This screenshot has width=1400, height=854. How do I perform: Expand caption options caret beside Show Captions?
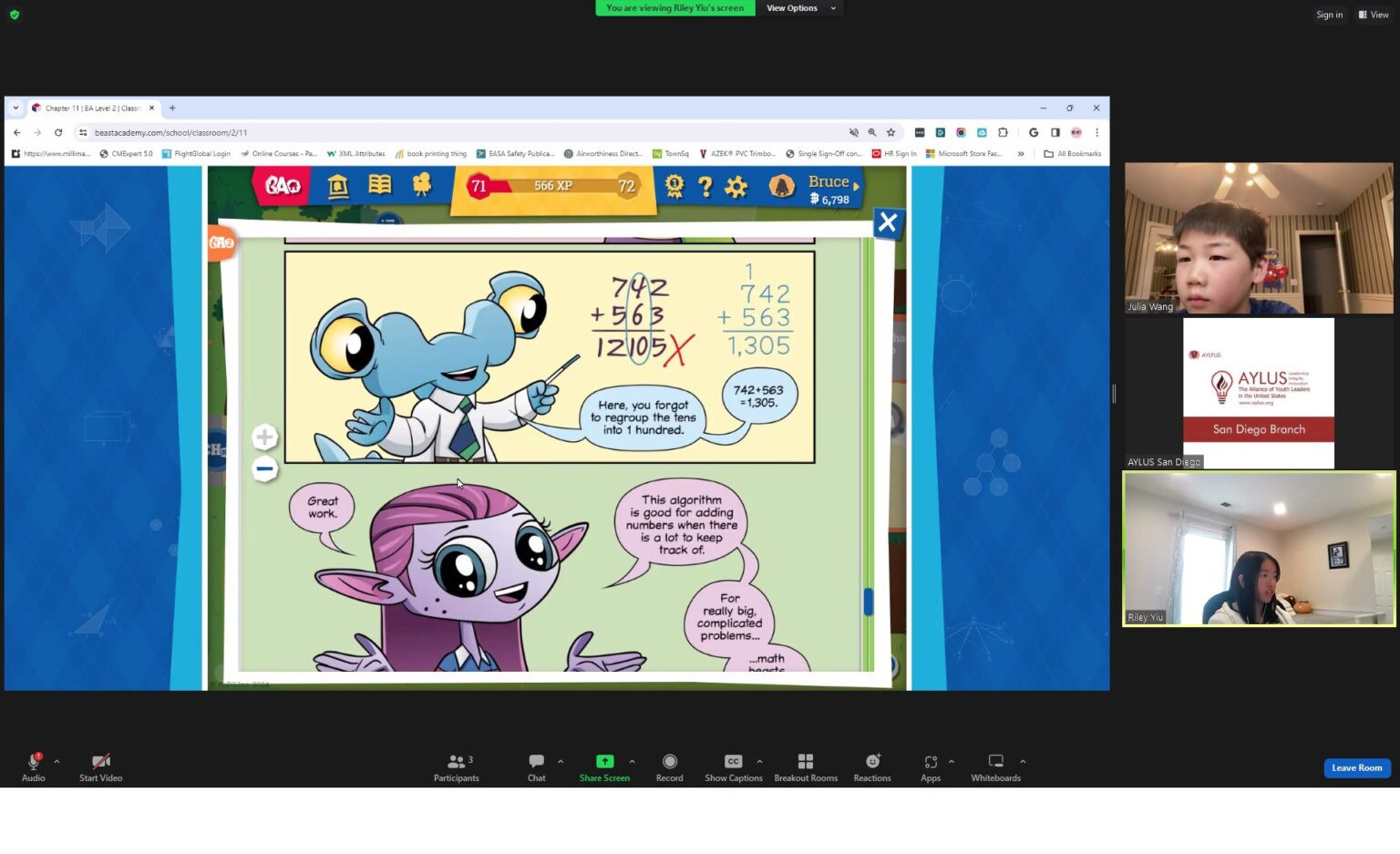click(x=759, y=761)
